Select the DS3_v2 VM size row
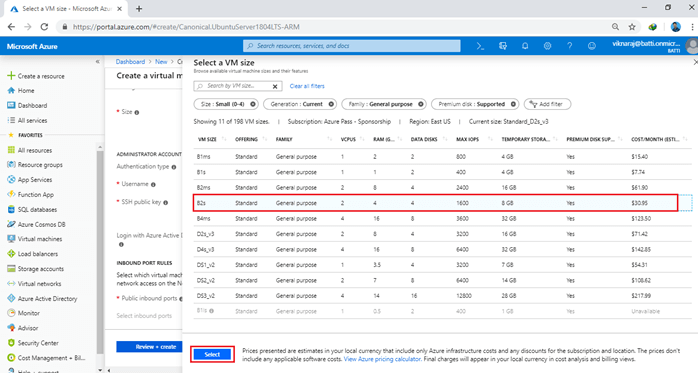698x373 pixels. point(442,296)
